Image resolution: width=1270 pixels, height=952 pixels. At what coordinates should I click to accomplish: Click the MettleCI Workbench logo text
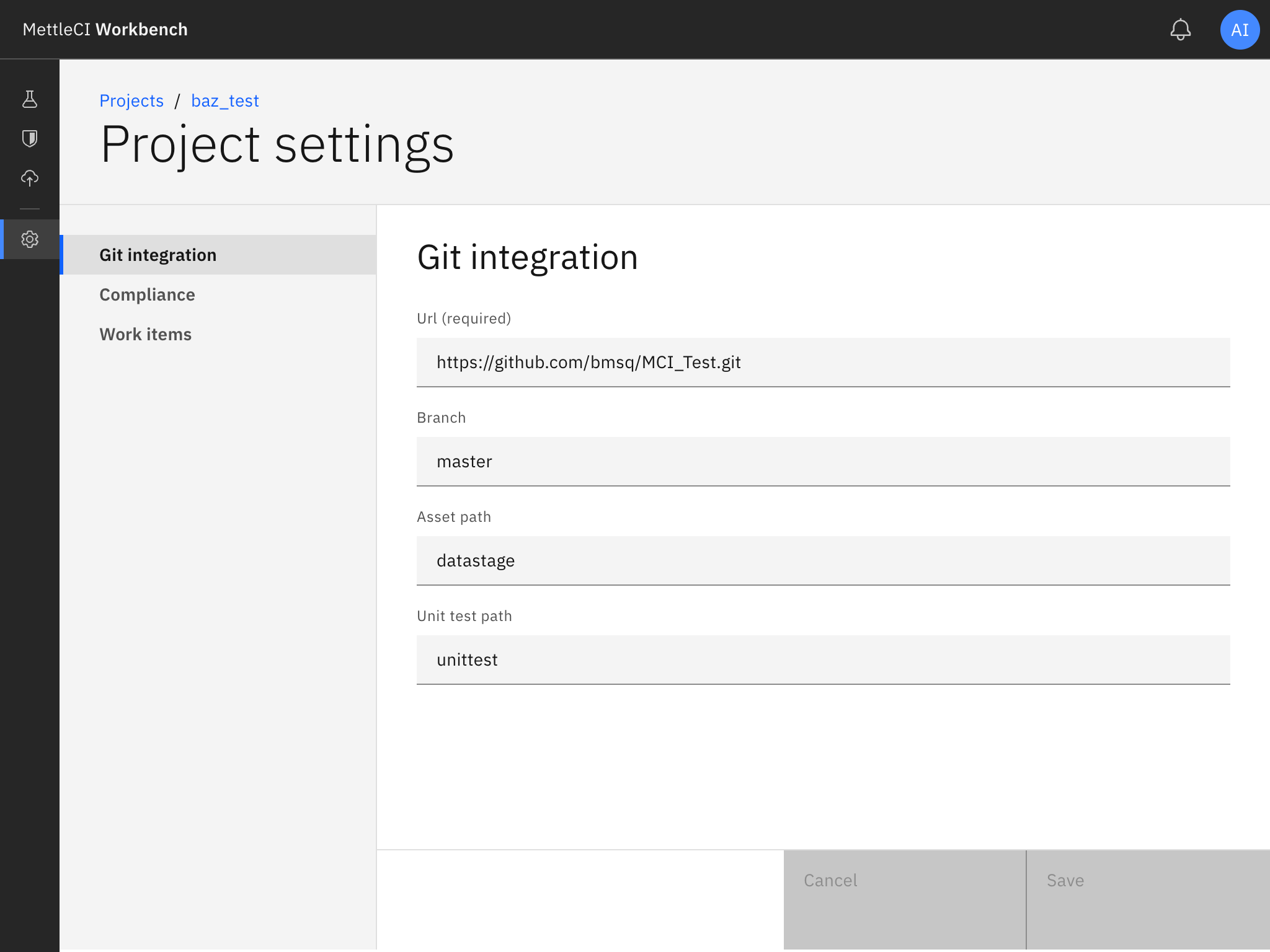click(x=105, y=29)
